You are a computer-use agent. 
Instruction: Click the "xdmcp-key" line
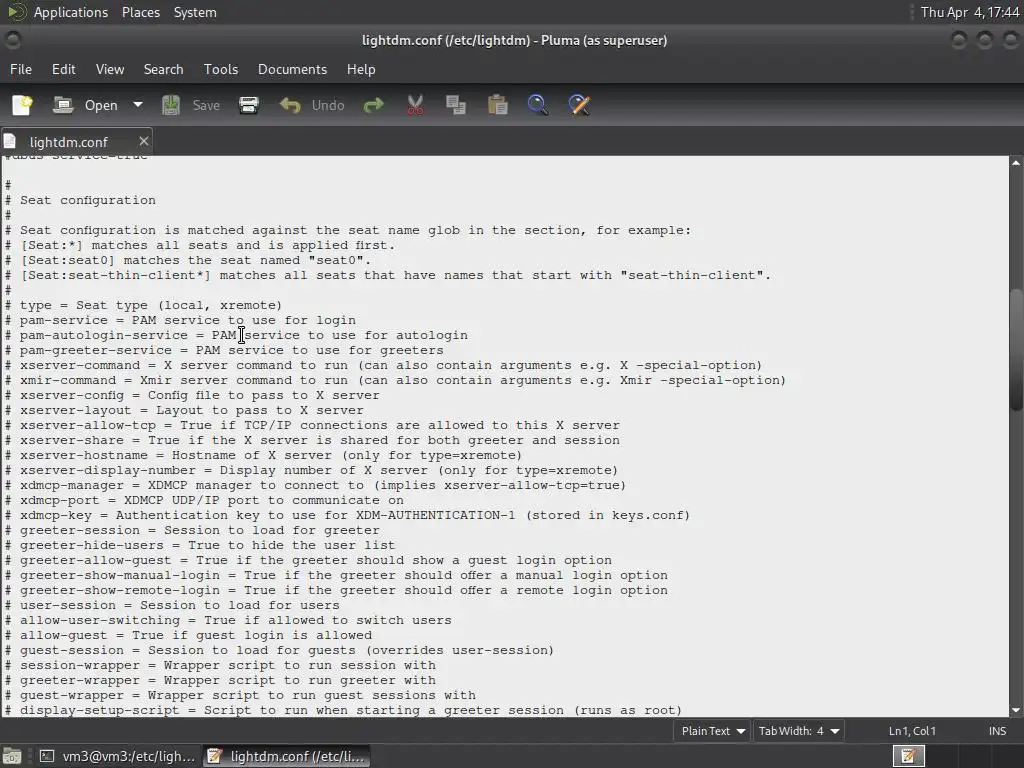point(347,516)
